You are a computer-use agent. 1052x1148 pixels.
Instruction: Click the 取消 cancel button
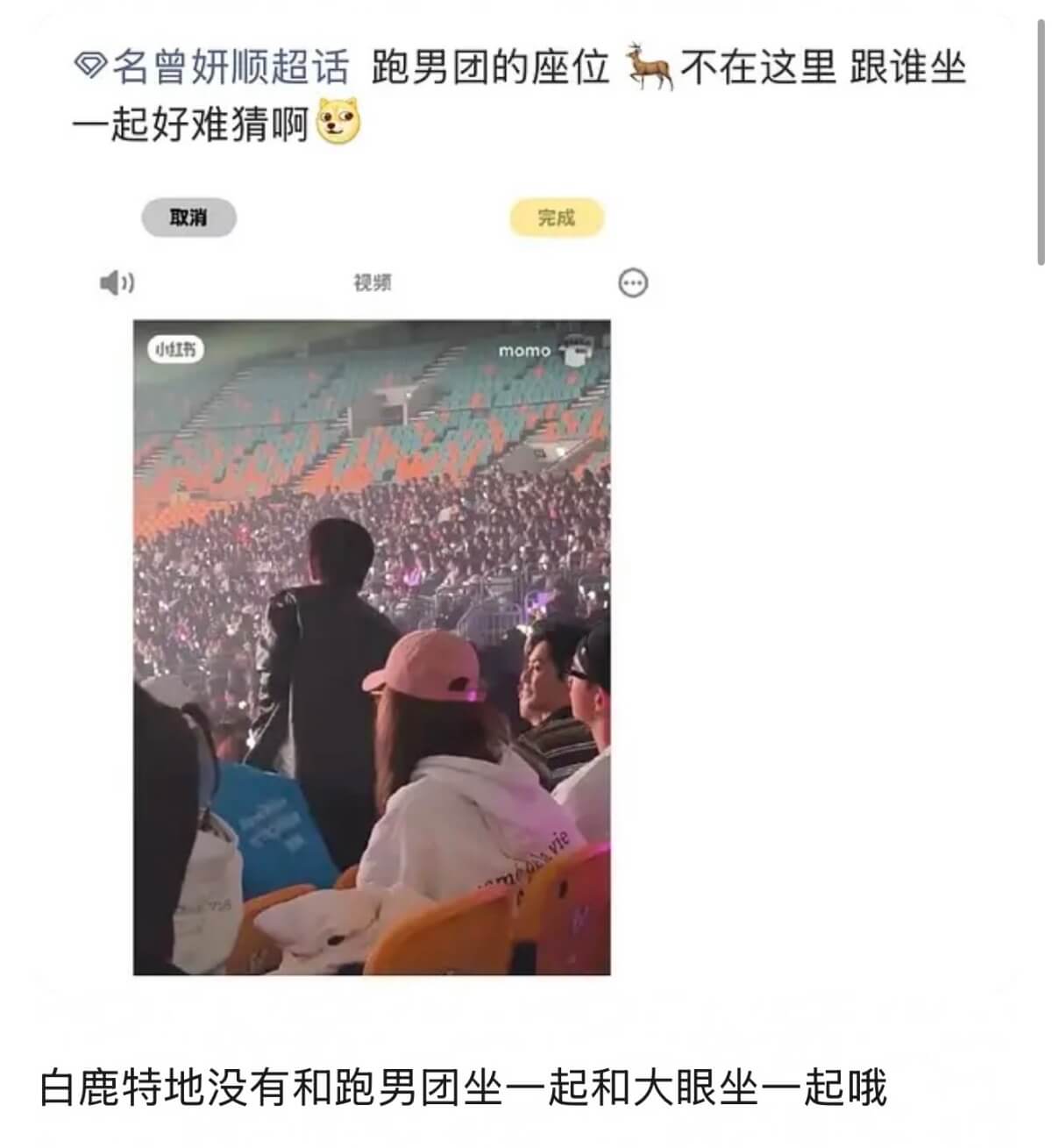click(x=188, y=218)
